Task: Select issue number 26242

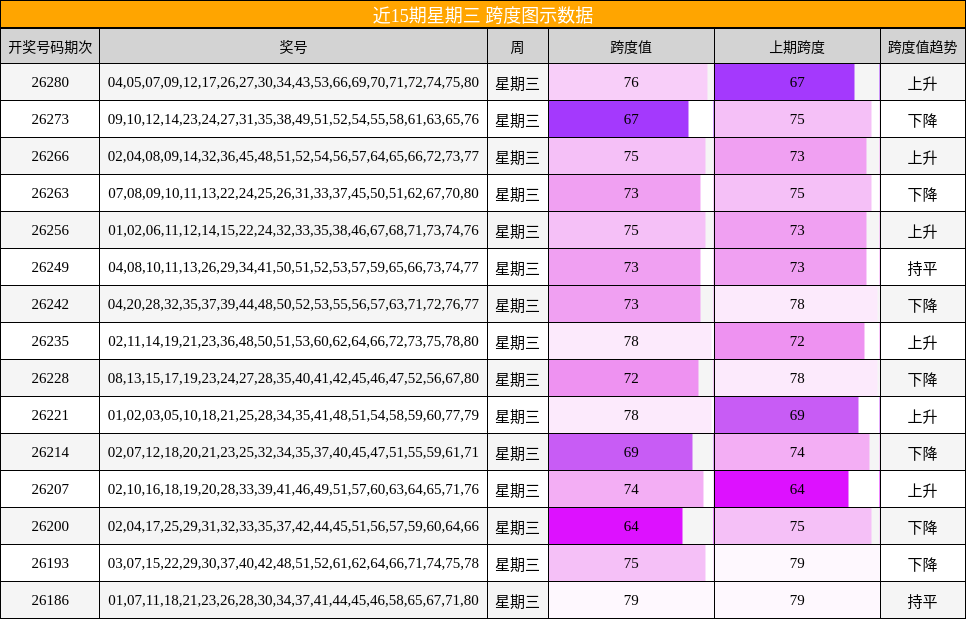Action: [x=50, y=304]
